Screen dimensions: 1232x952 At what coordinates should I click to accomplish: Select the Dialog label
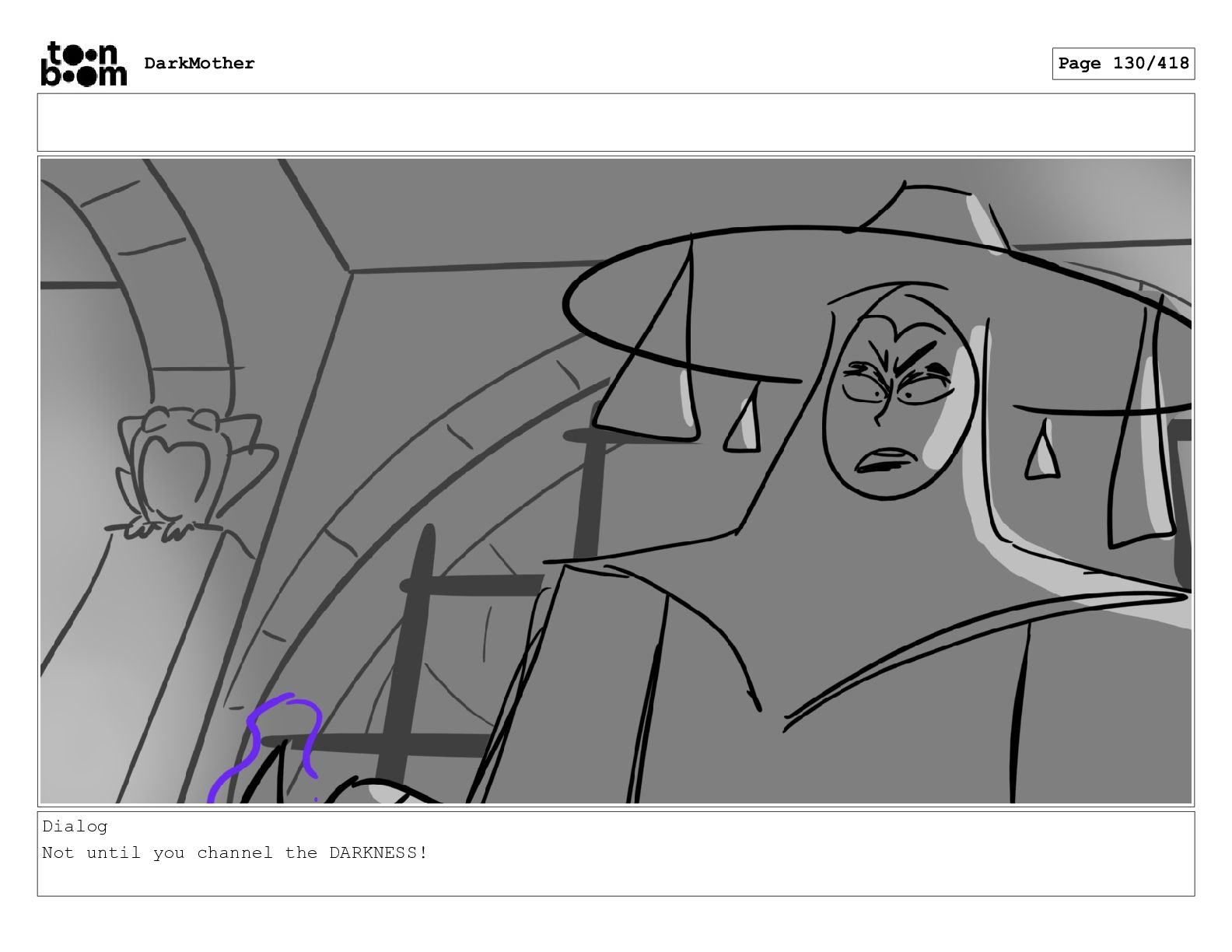pos(75,826)
